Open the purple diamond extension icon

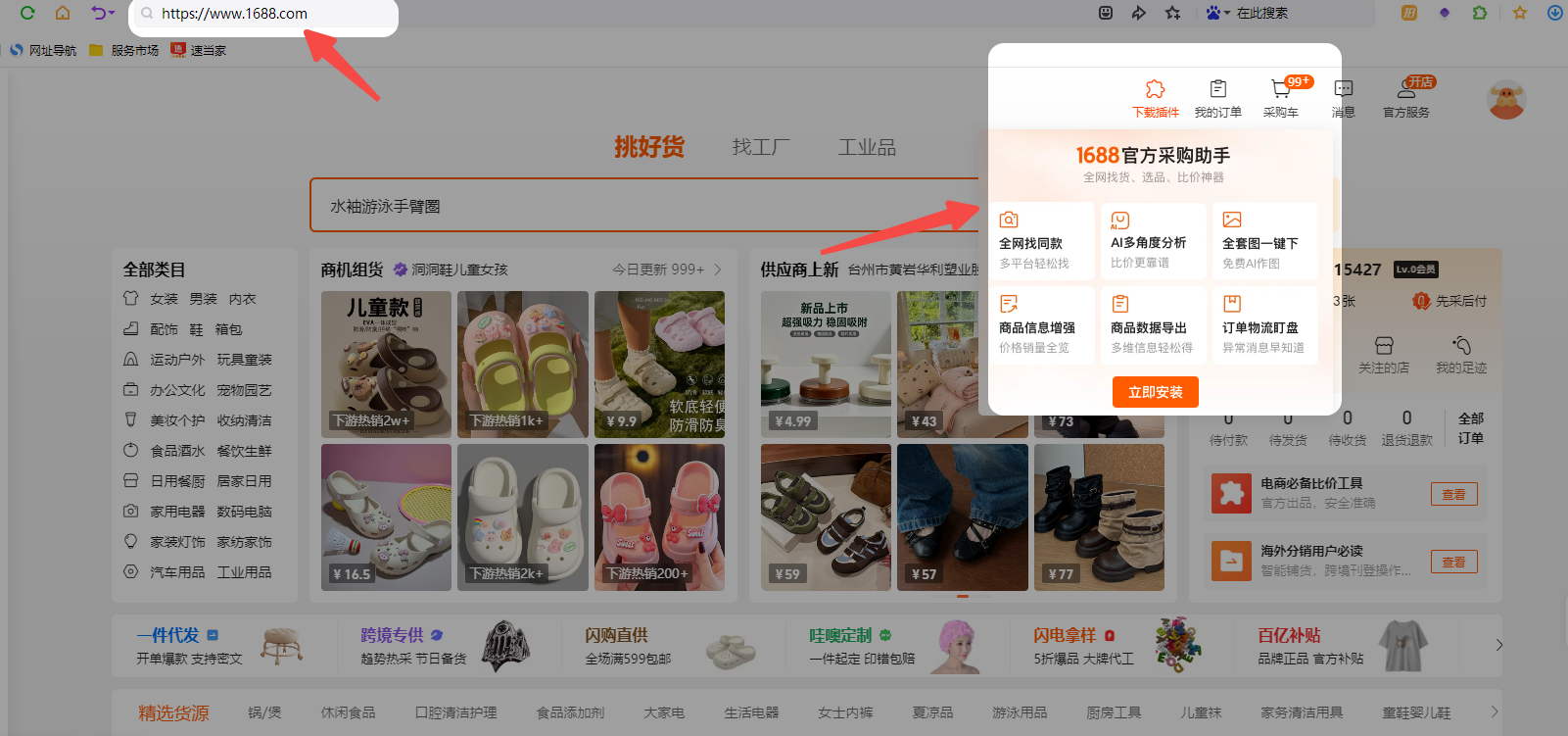coord(1445,13)
